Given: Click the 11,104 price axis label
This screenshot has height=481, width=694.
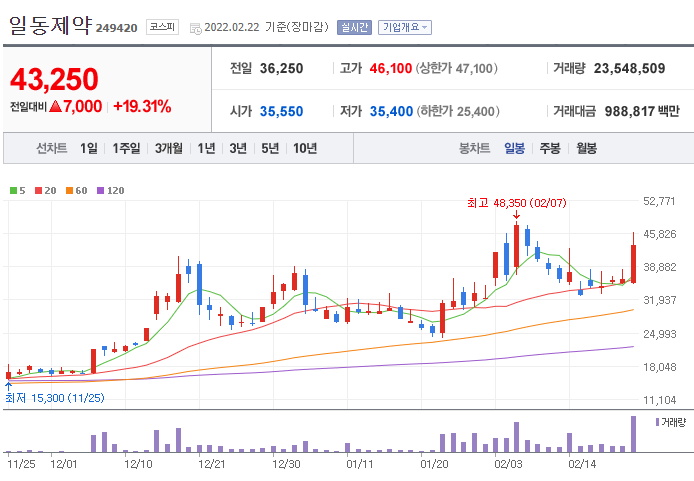Looking at the screenshot, I should pyautogui.click(x=659, y=400).
